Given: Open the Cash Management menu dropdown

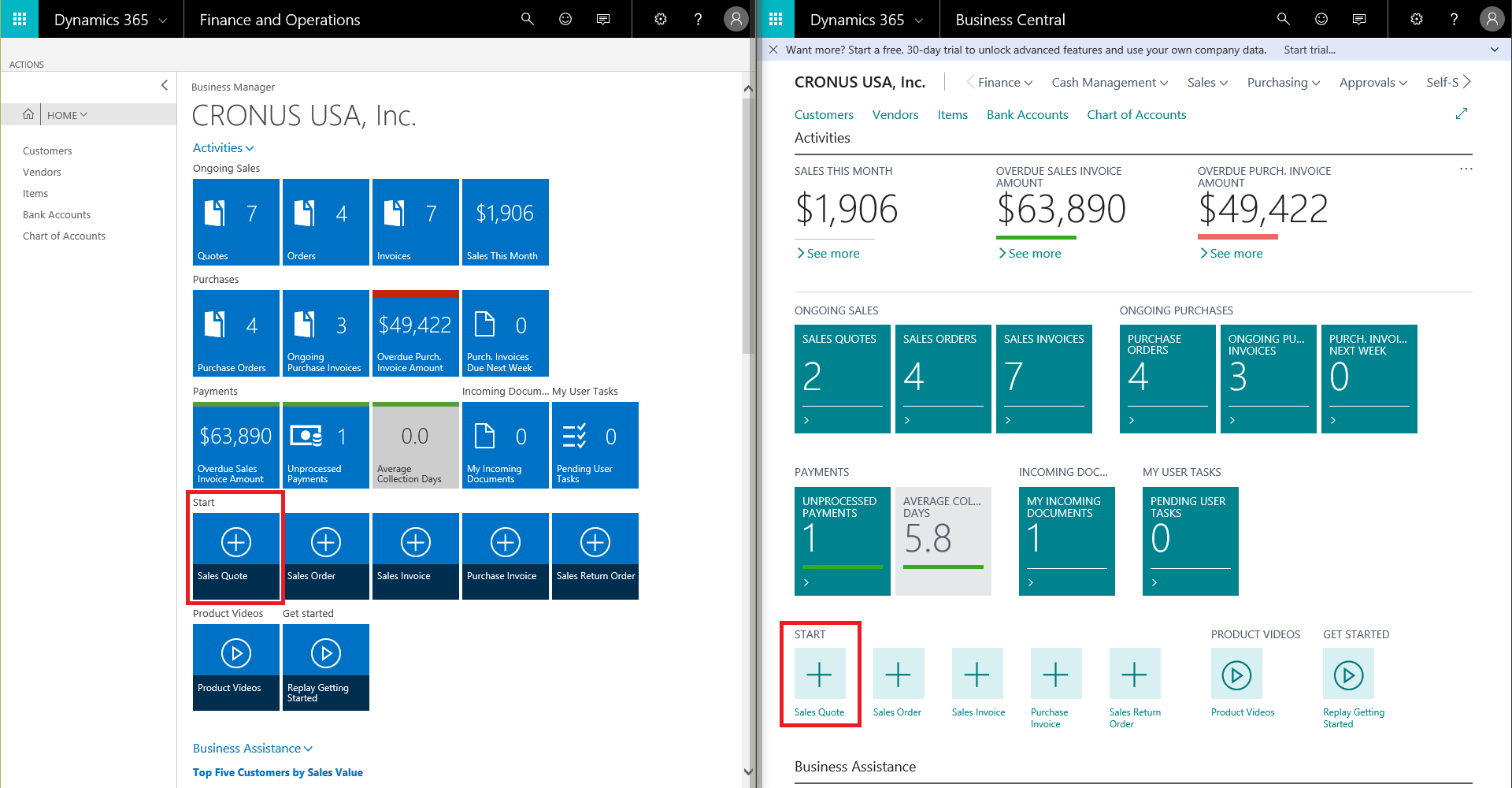Looking at the screenshot, I should pos(1110,82).
